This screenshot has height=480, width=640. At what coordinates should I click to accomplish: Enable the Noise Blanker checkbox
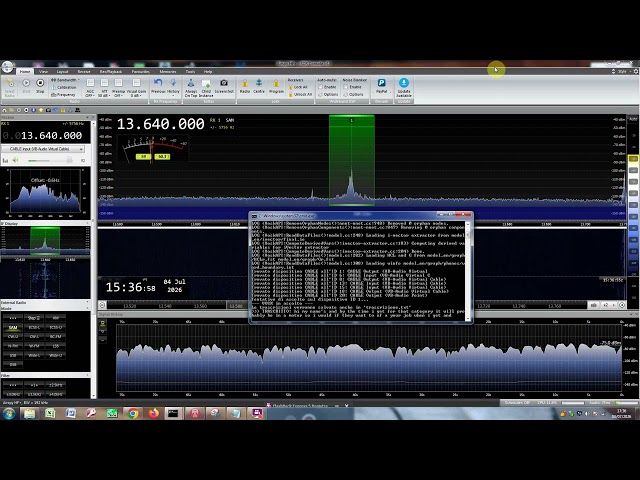[x=346, y=87]
